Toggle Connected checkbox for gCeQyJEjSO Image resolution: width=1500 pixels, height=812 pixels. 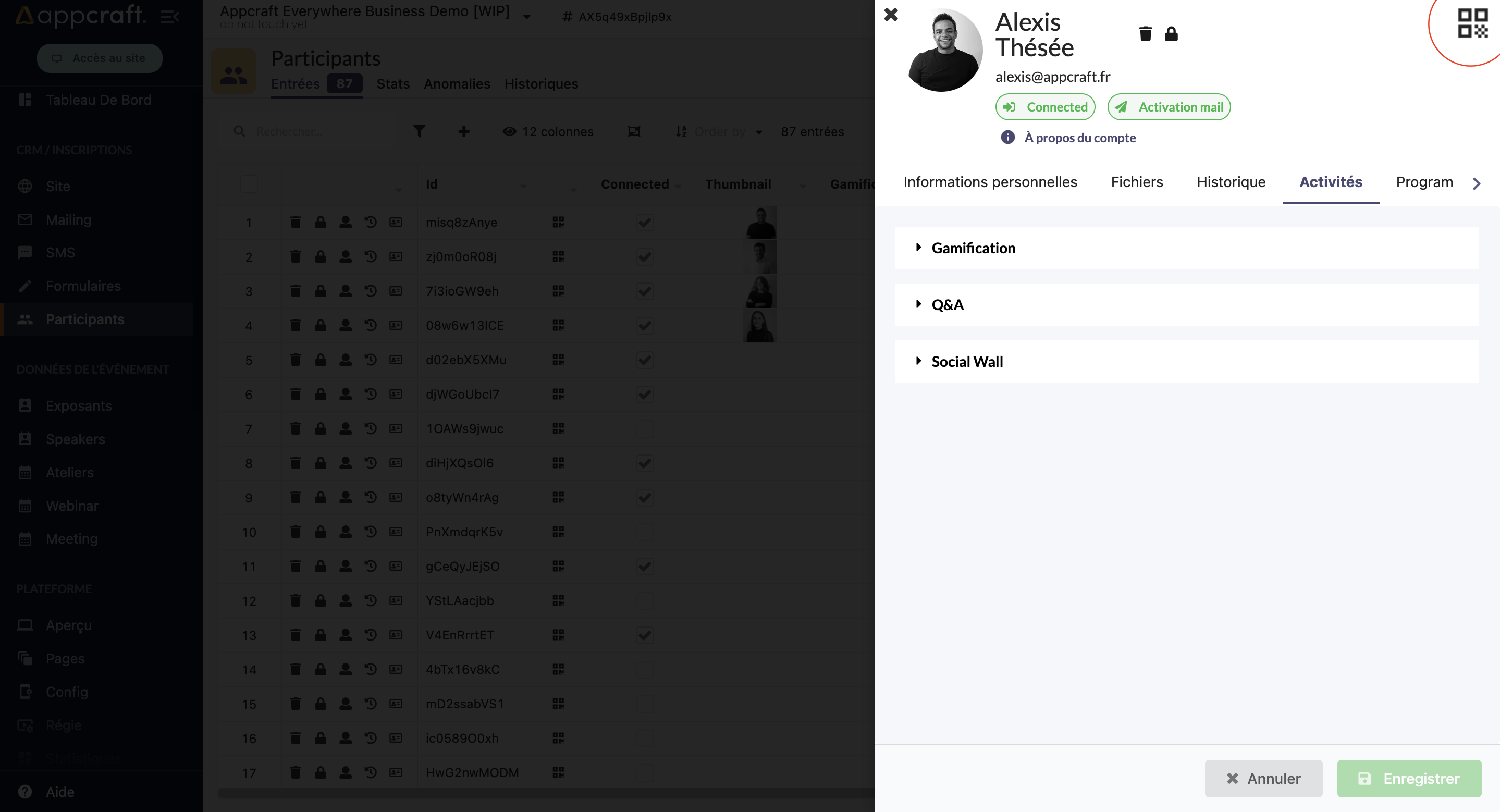[645, 567]
